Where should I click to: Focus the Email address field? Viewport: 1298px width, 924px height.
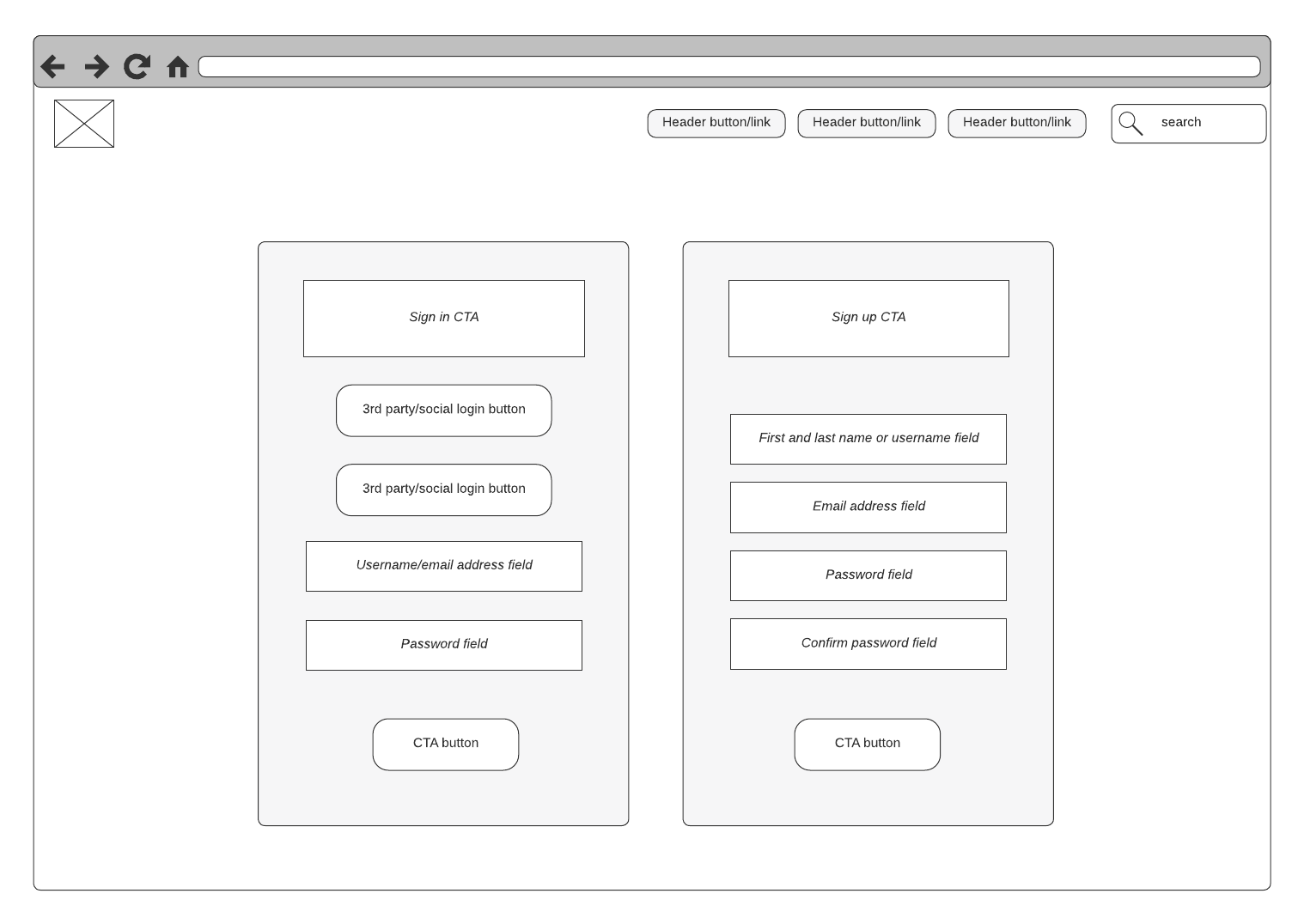coord(868,507)
